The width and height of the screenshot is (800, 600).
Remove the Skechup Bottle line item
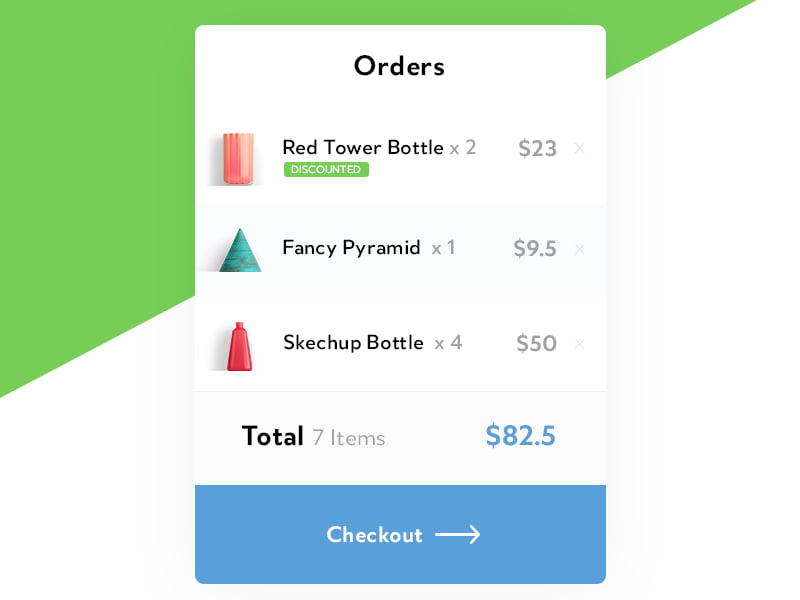point(580,344)
